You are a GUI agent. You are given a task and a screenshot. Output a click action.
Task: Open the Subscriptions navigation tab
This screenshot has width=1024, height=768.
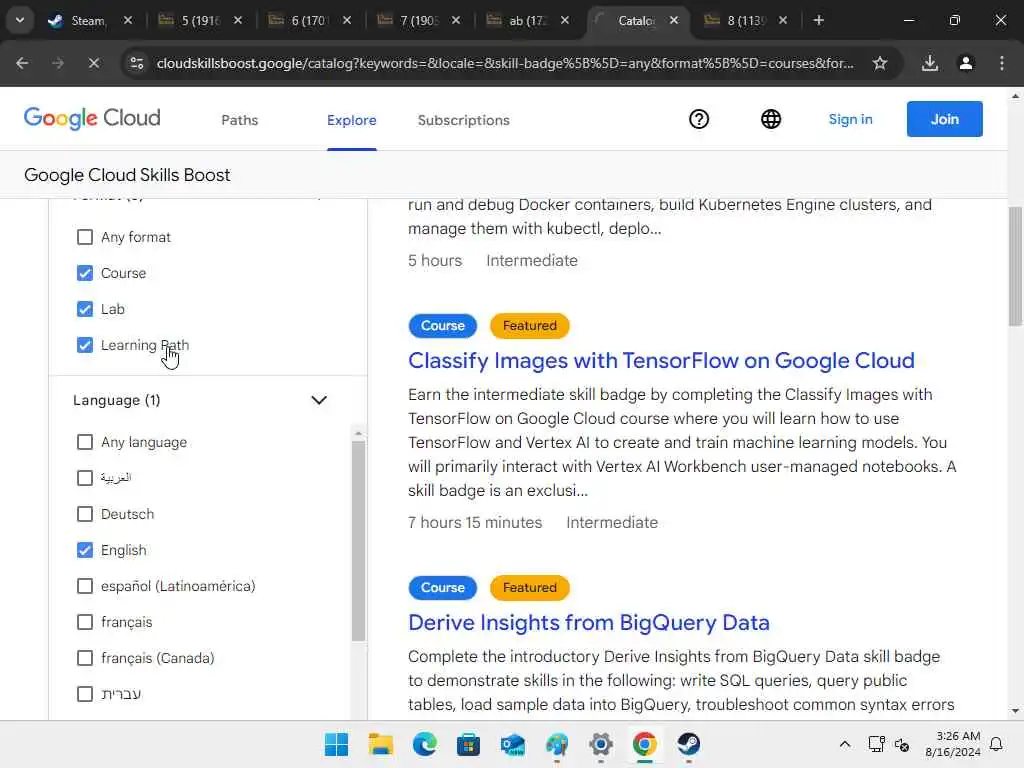pos(464,120)
